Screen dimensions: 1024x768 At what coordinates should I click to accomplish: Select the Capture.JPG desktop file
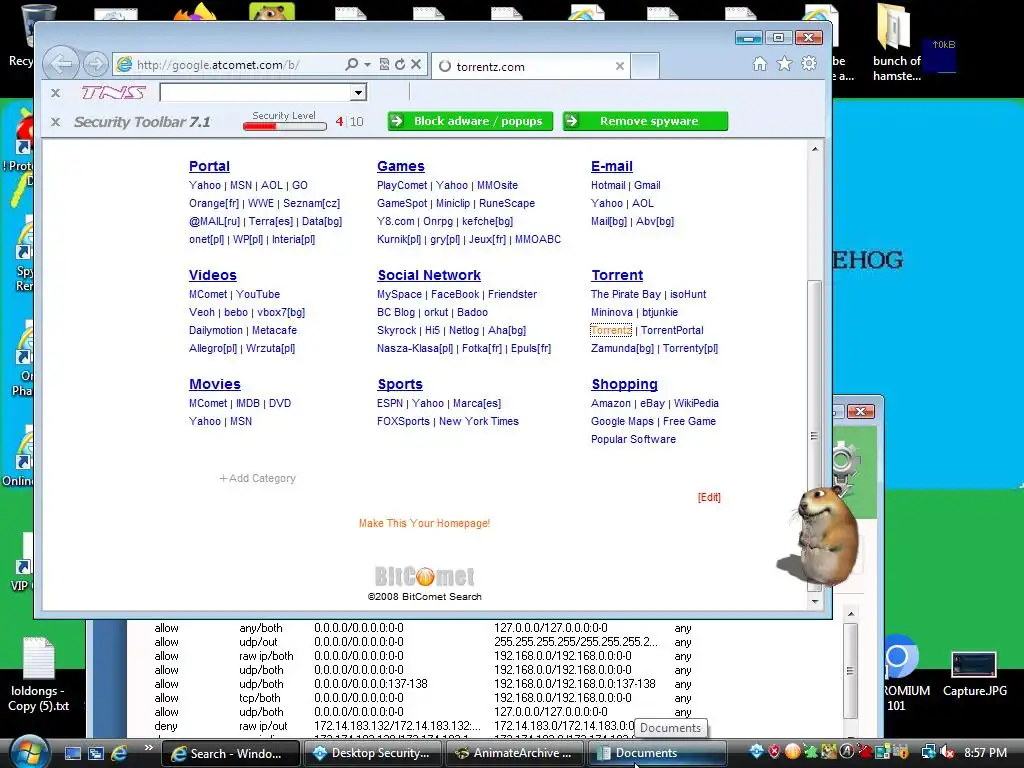tap(974, 674)
